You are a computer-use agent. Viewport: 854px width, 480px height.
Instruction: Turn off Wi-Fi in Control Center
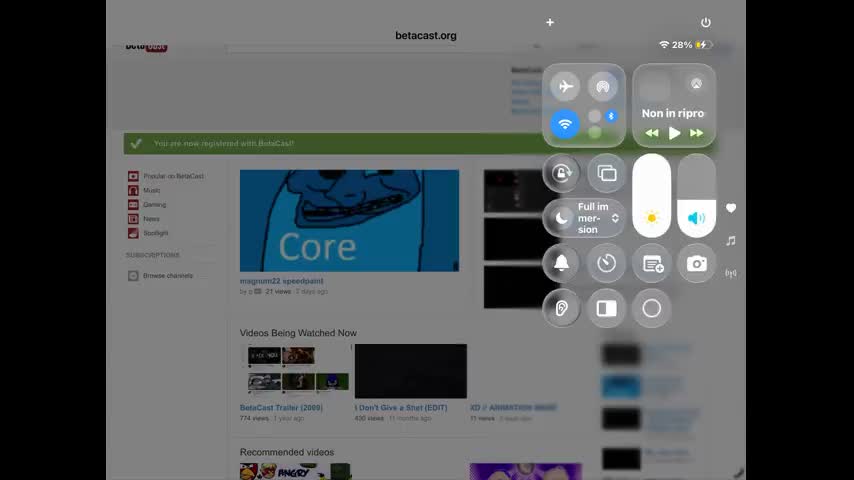[565, 124]
